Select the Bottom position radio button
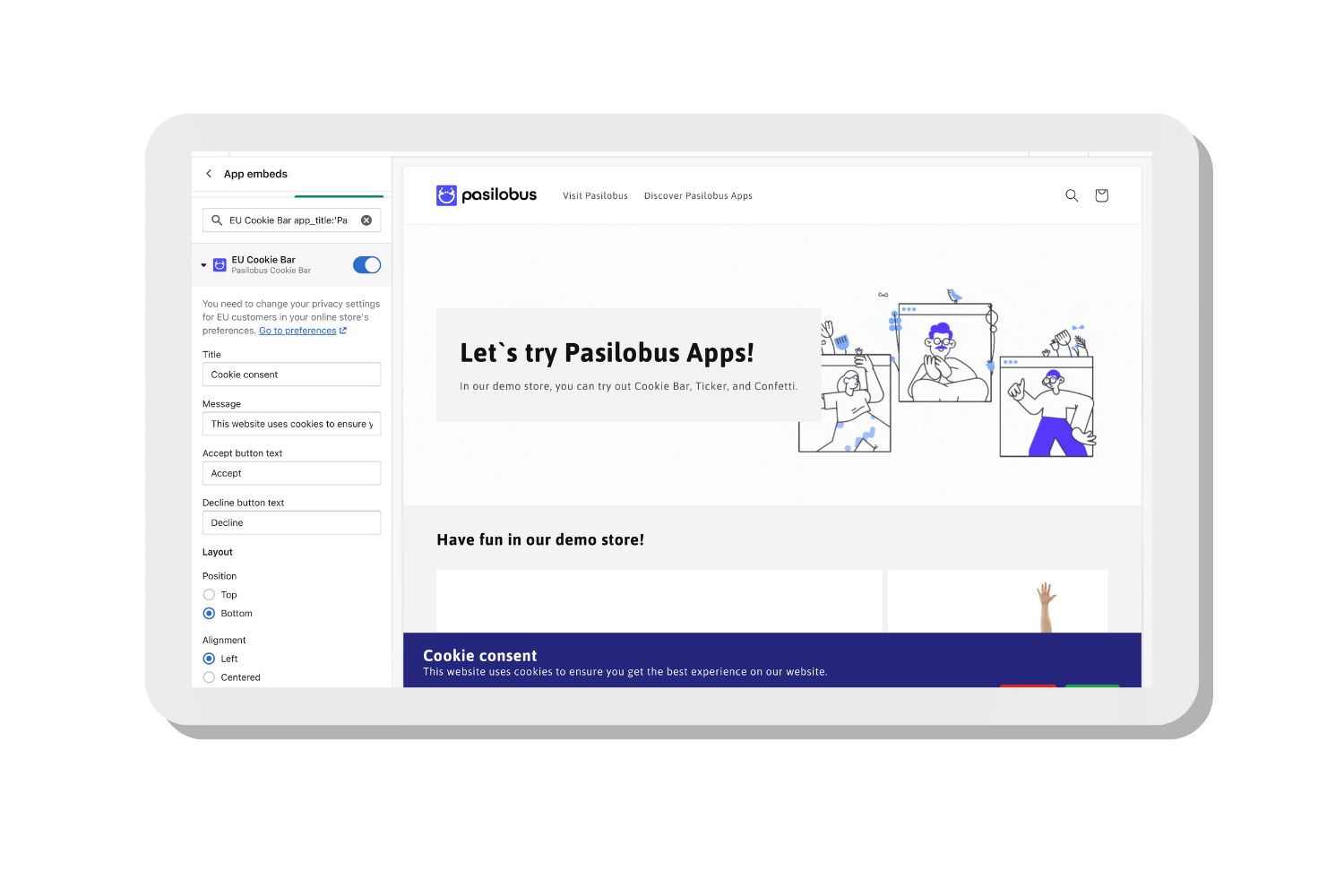Screen dimensions: 1344x896 [x=209, y=614]
